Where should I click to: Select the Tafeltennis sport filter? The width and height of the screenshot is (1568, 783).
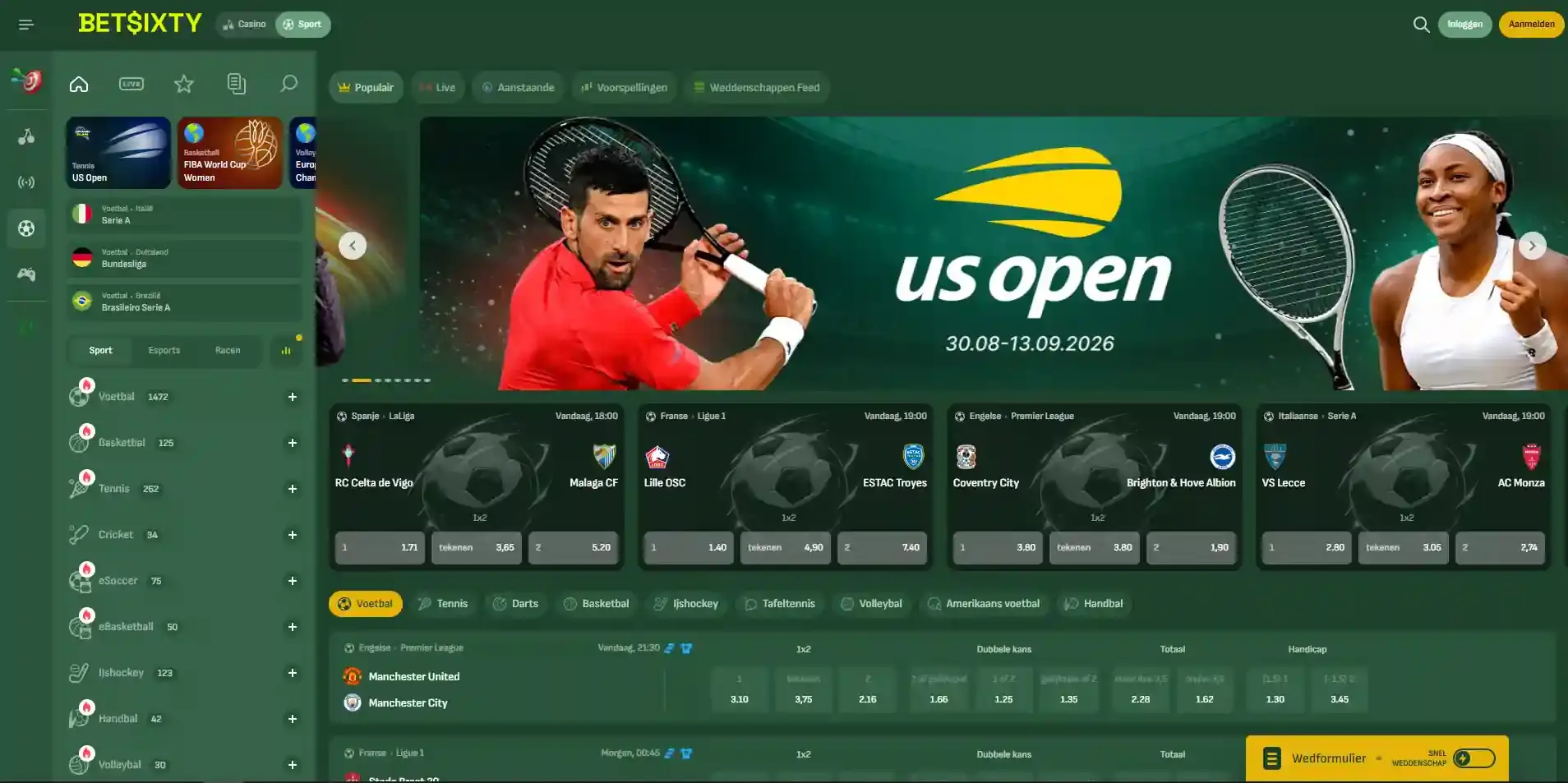(x=780, y=604)
